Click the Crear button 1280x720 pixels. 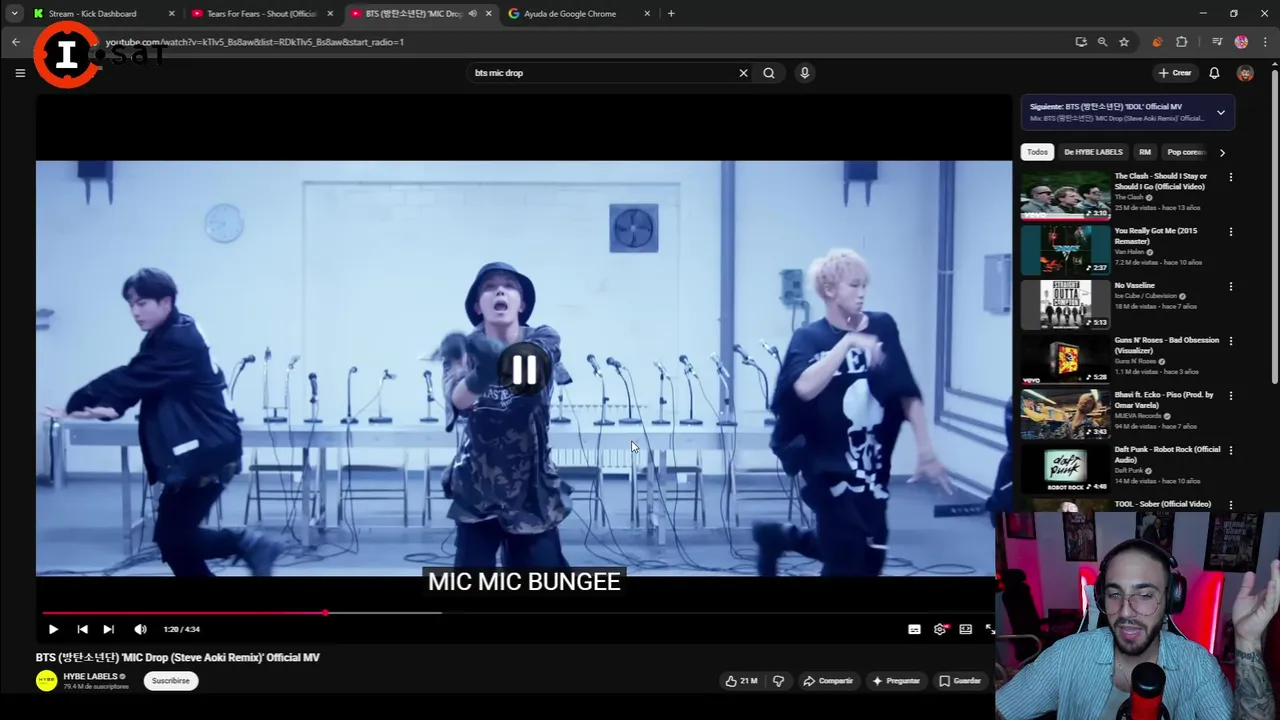point(1175,73)
